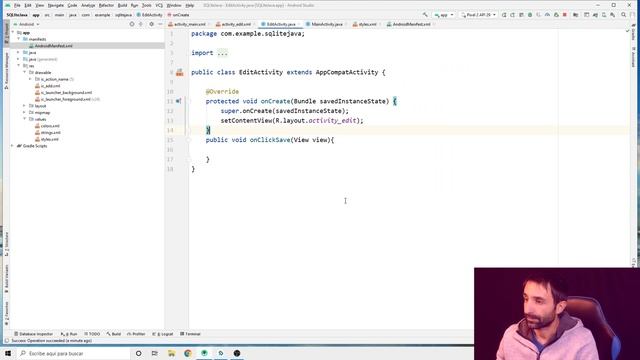
Task: Open the Tools menu
Action: 147,5
